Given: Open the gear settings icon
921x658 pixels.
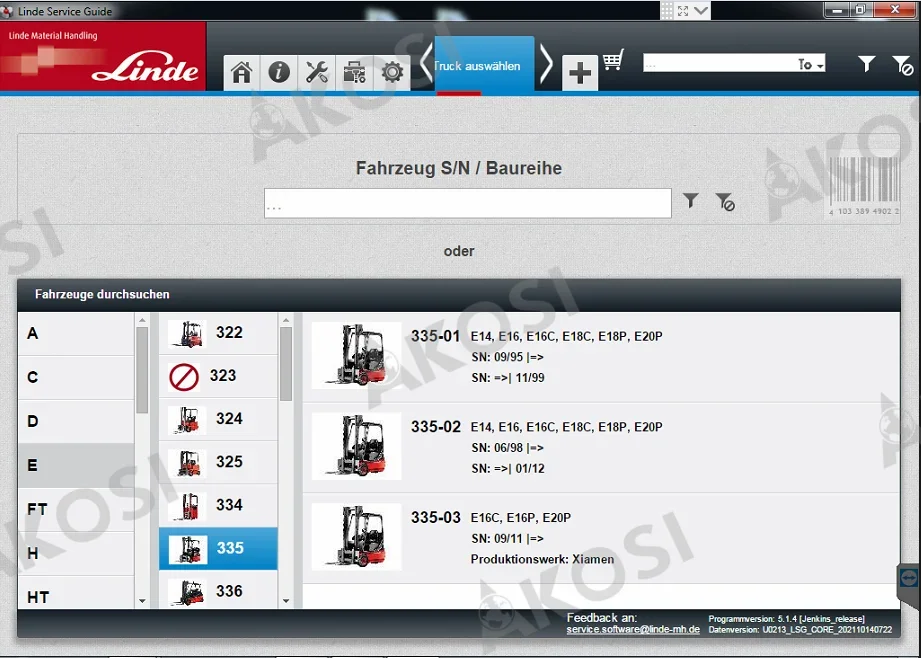Looking at the screenshot, I should pos(392,73).
